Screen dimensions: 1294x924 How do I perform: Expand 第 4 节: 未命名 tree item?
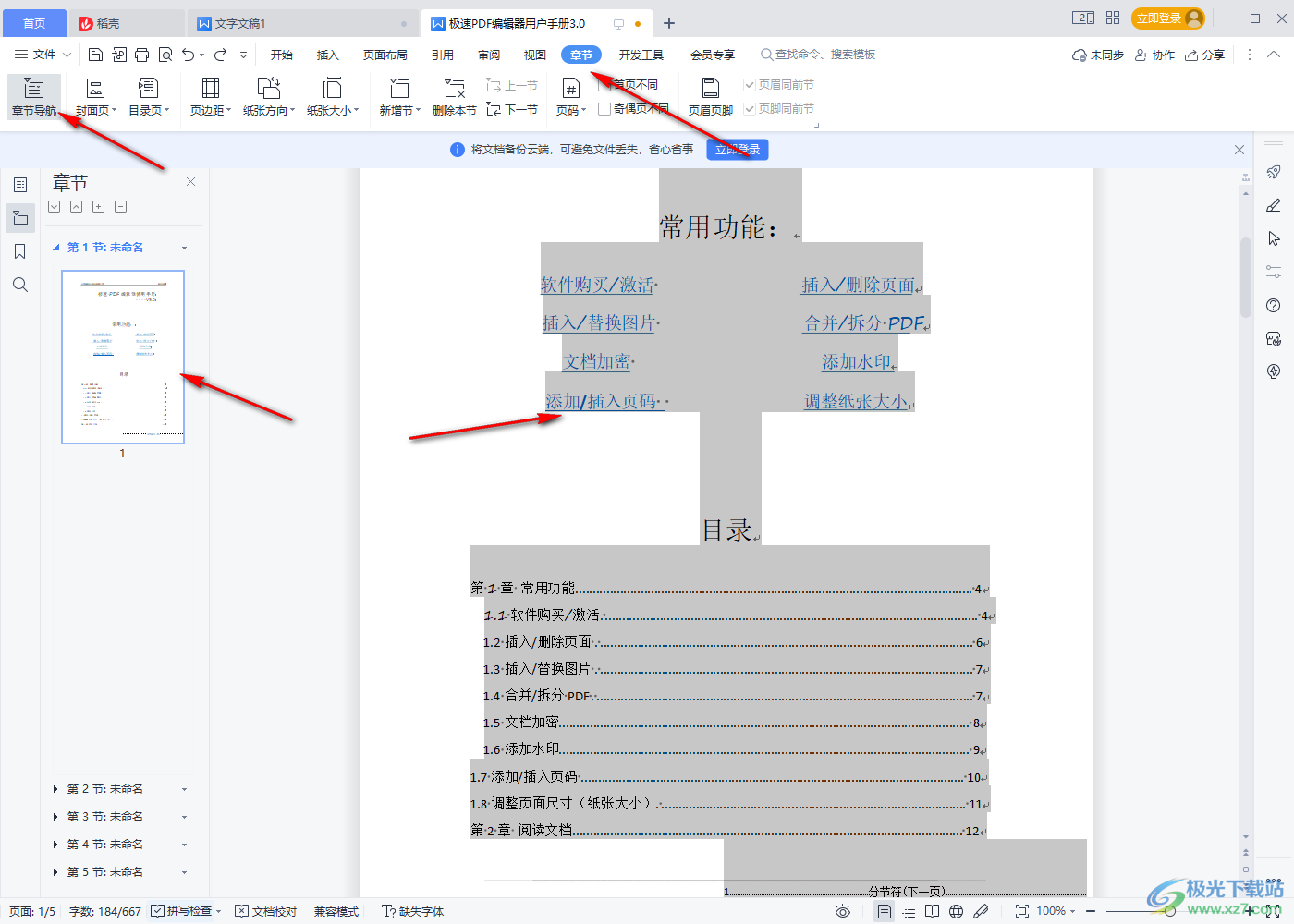point(55,845)
